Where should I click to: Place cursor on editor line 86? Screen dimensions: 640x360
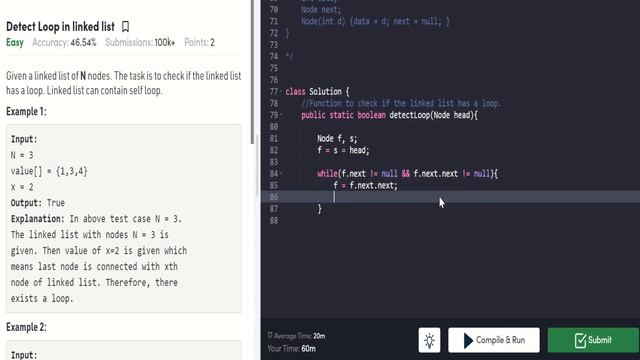(450, 197)
